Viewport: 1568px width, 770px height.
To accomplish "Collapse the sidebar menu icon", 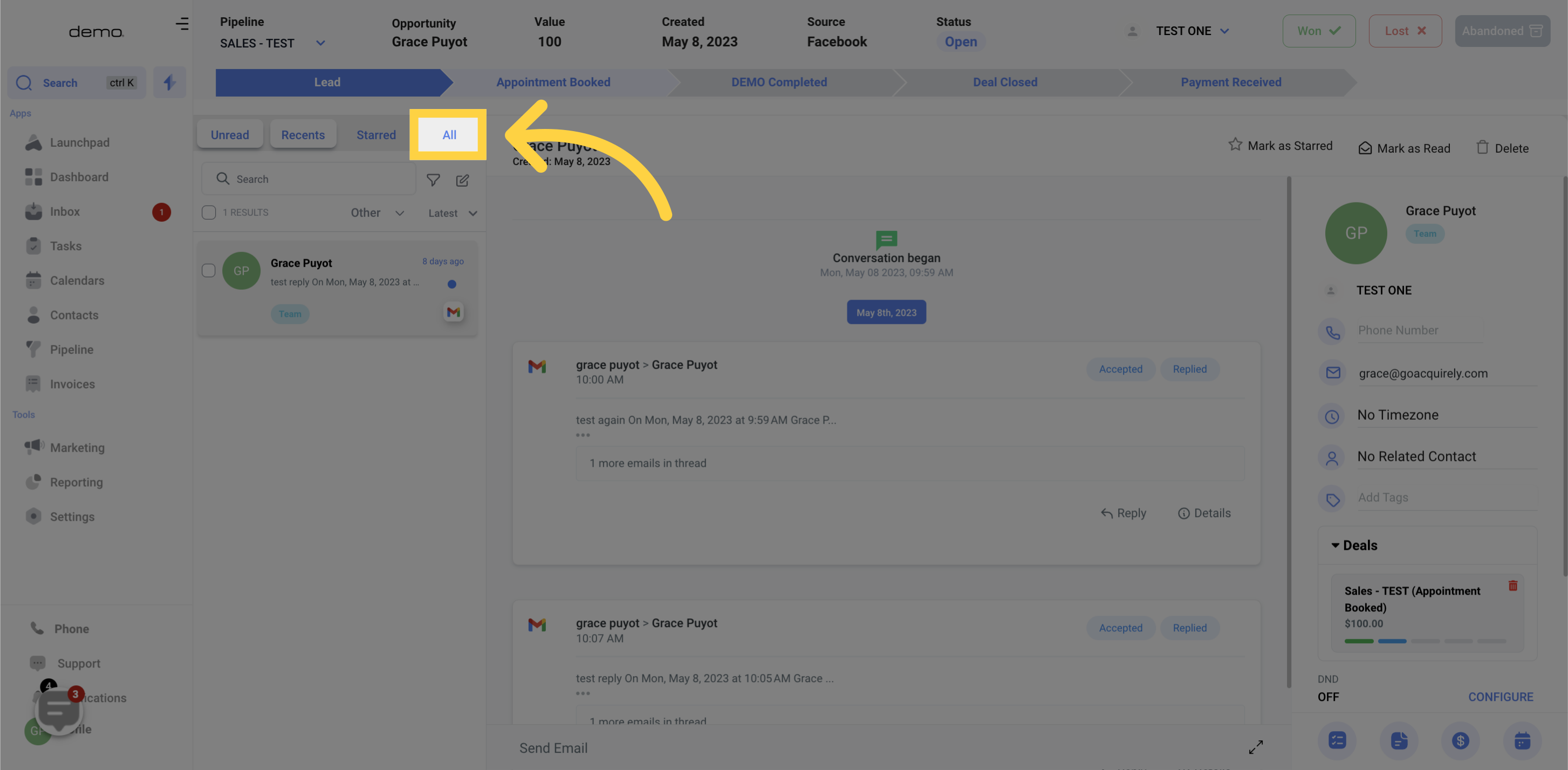I will coord(182,24).
